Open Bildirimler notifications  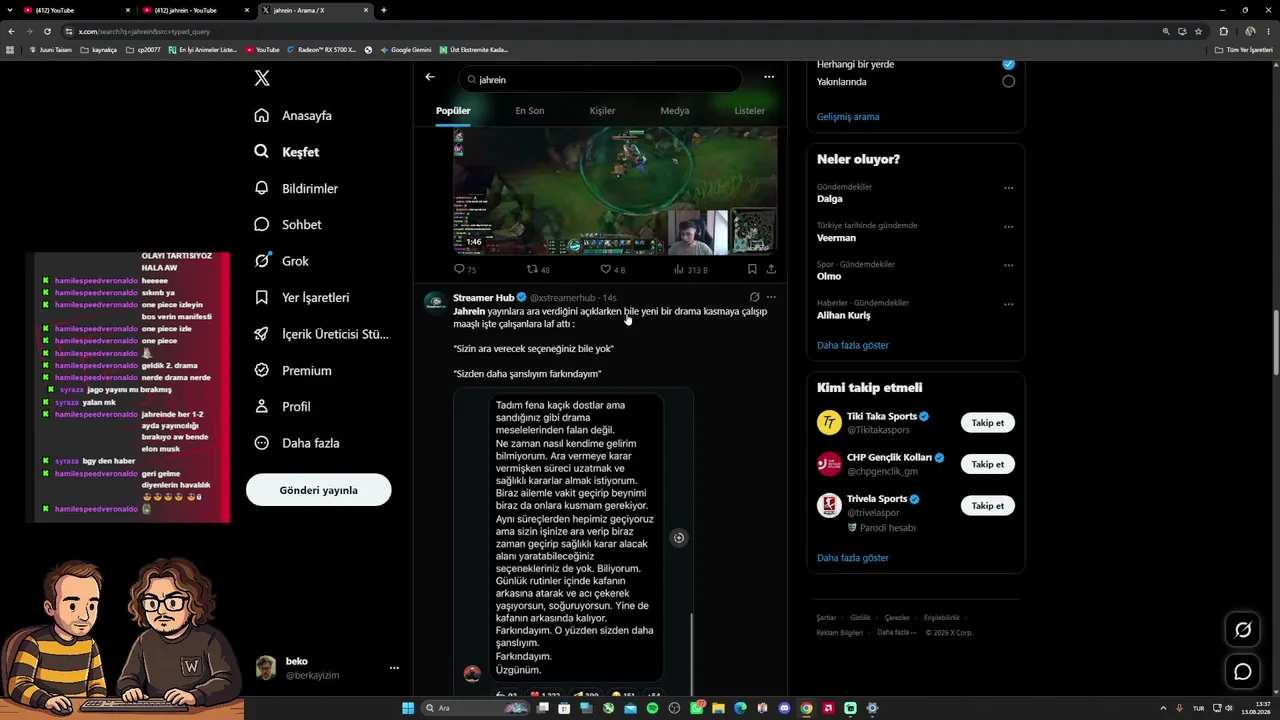click(296, 188)
